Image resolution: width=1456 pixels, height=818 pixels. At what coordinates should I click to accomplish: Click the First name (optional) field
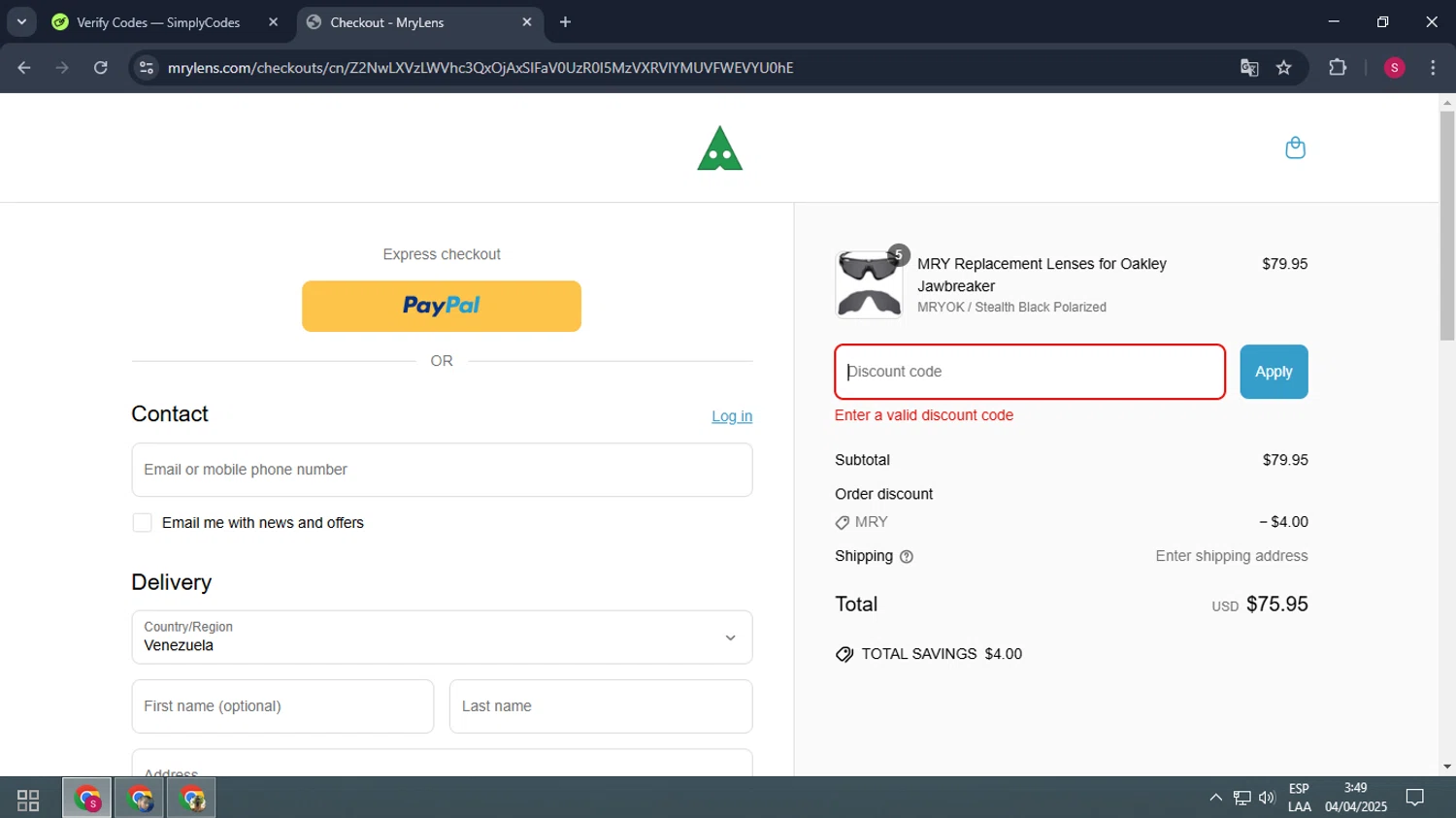point(282,706)
